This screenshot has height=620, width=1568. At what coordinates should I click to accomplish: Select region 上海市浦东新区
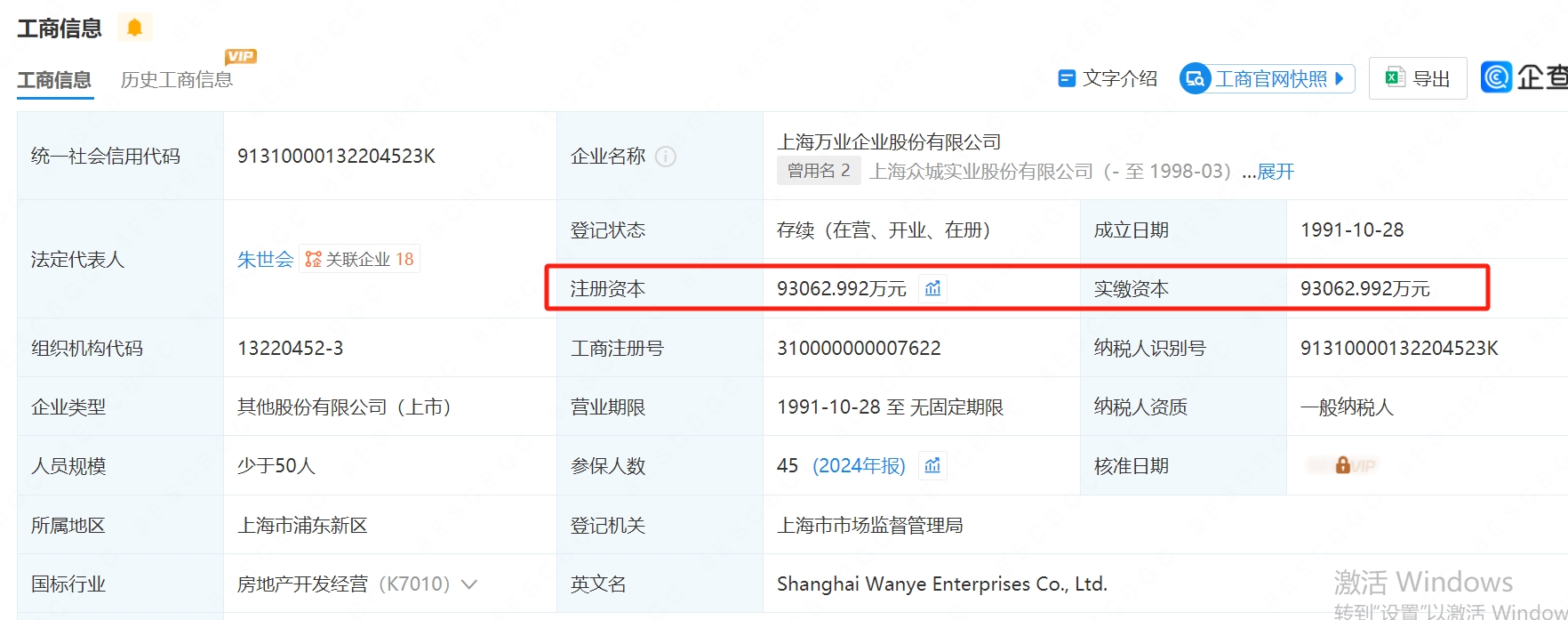point(302,526)
